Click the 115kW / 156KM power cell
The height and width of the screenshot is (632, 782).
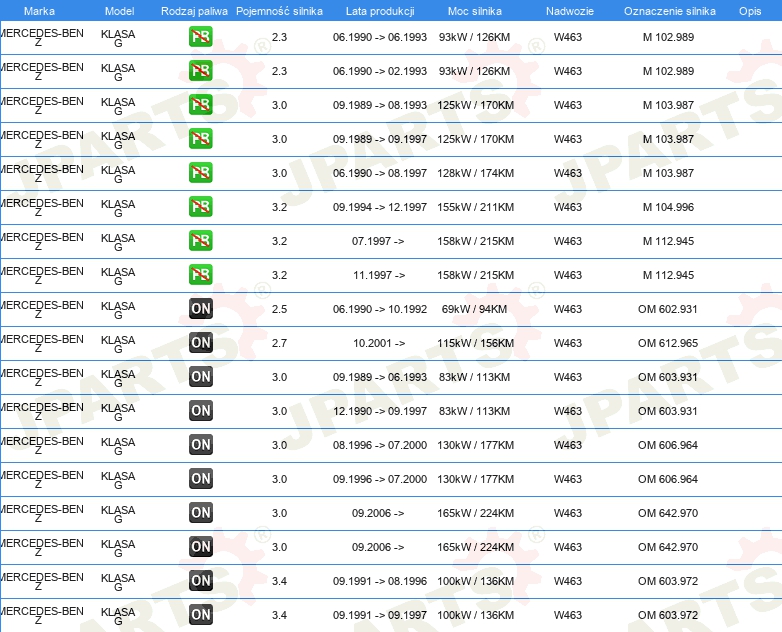[475, 343]
